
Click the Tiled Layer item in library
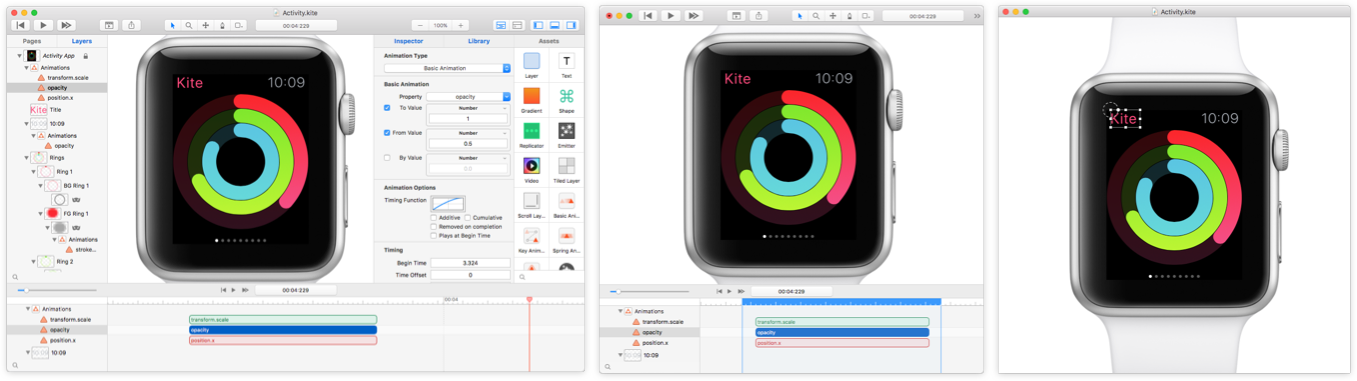tap(567, 170)
